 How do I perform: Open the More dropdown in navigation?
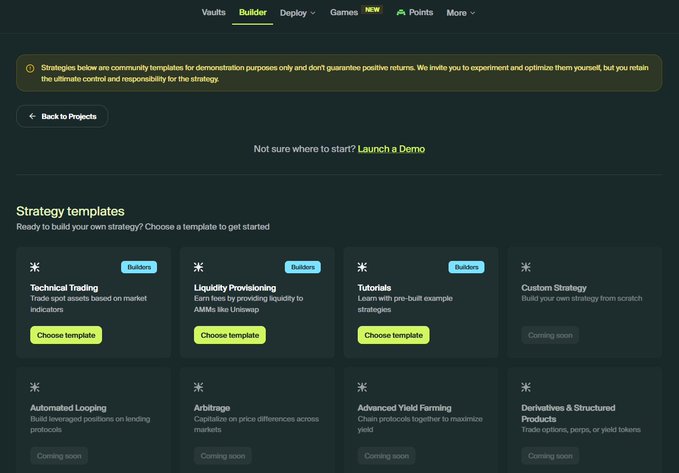click(x=460, y=13)
